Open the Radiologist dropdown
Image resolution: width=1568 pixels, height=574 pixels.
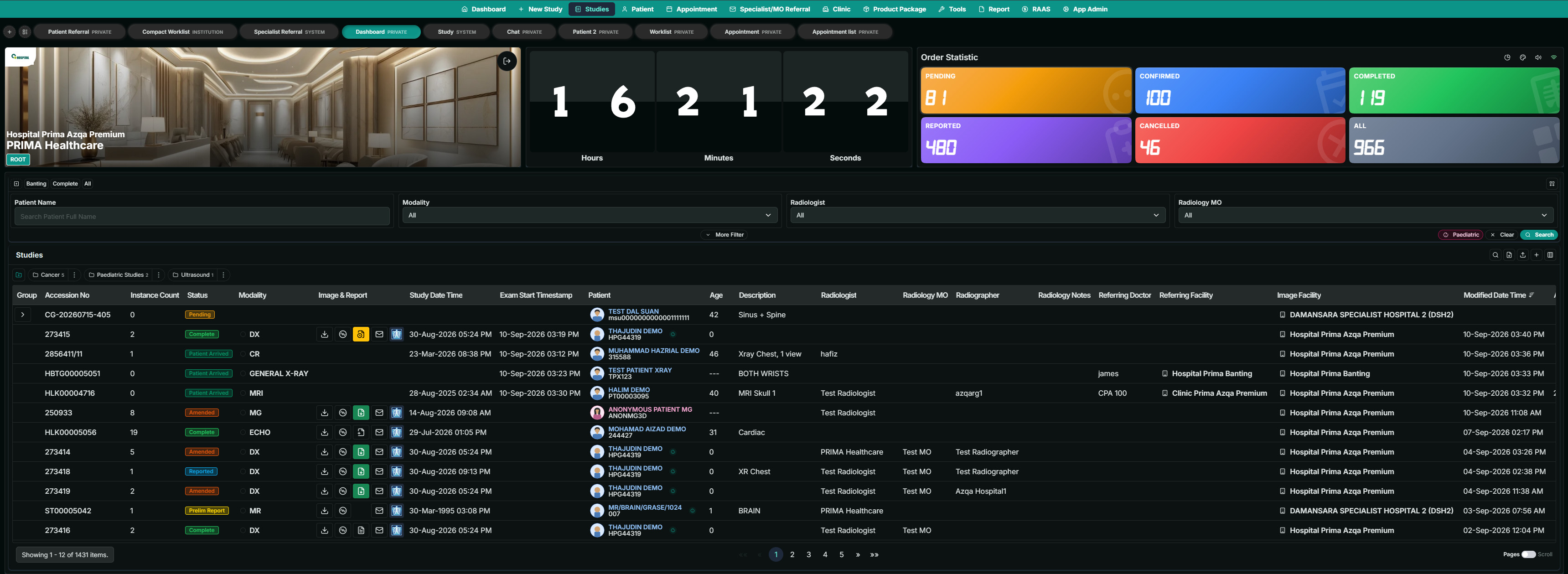tap(978, 215)
